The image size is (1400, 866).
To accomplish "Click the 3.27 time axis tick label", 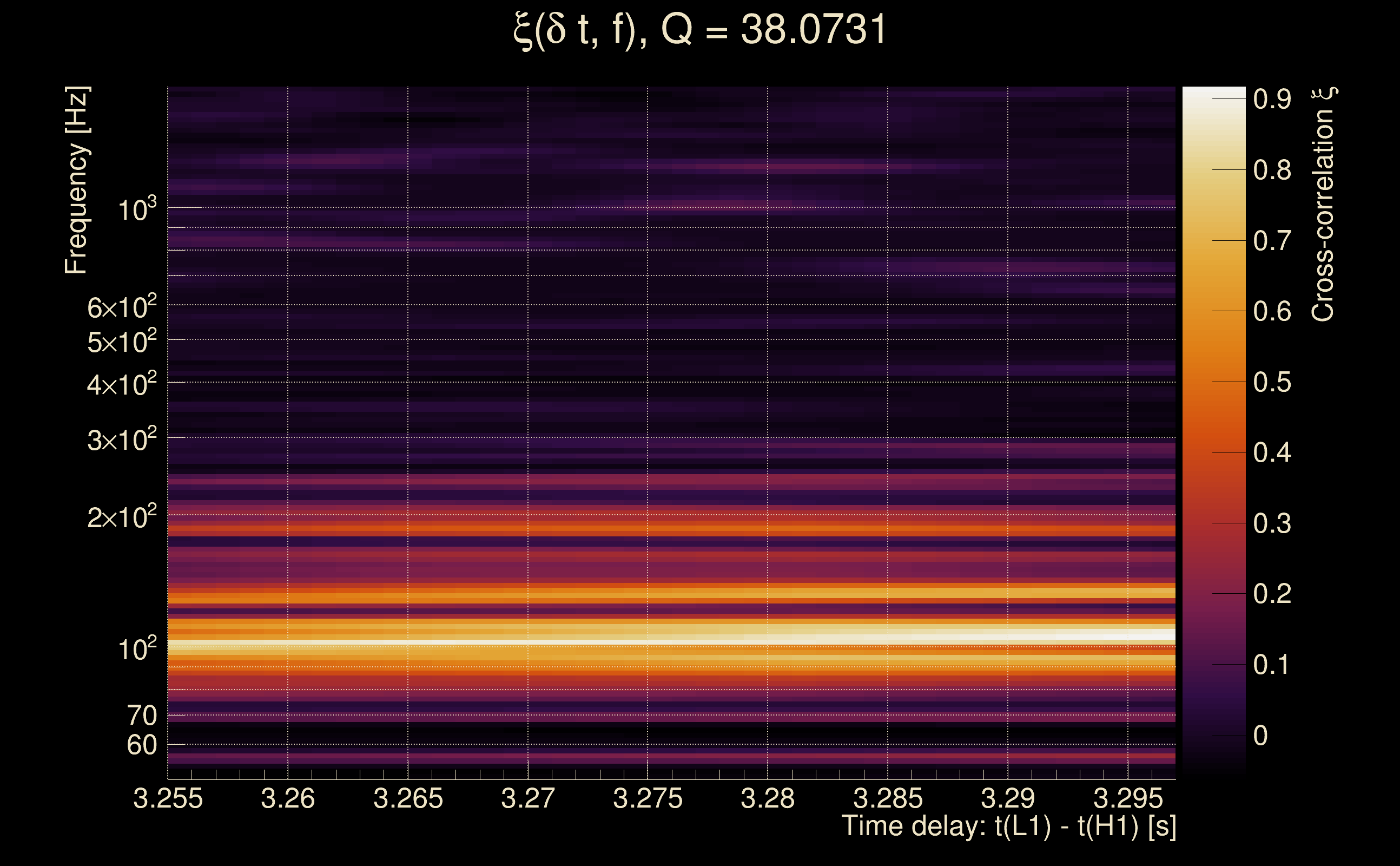I will coord(528,798).
